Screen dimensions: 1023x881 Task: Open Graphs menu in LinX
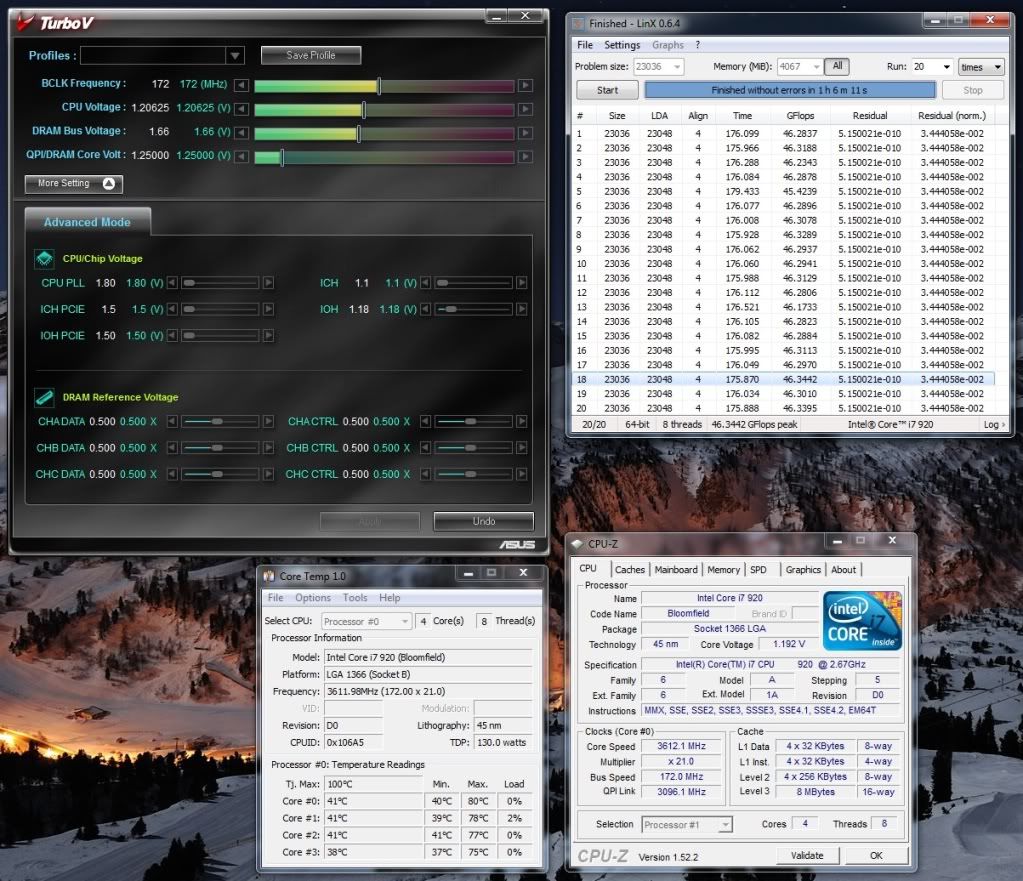tap(667, 45)
